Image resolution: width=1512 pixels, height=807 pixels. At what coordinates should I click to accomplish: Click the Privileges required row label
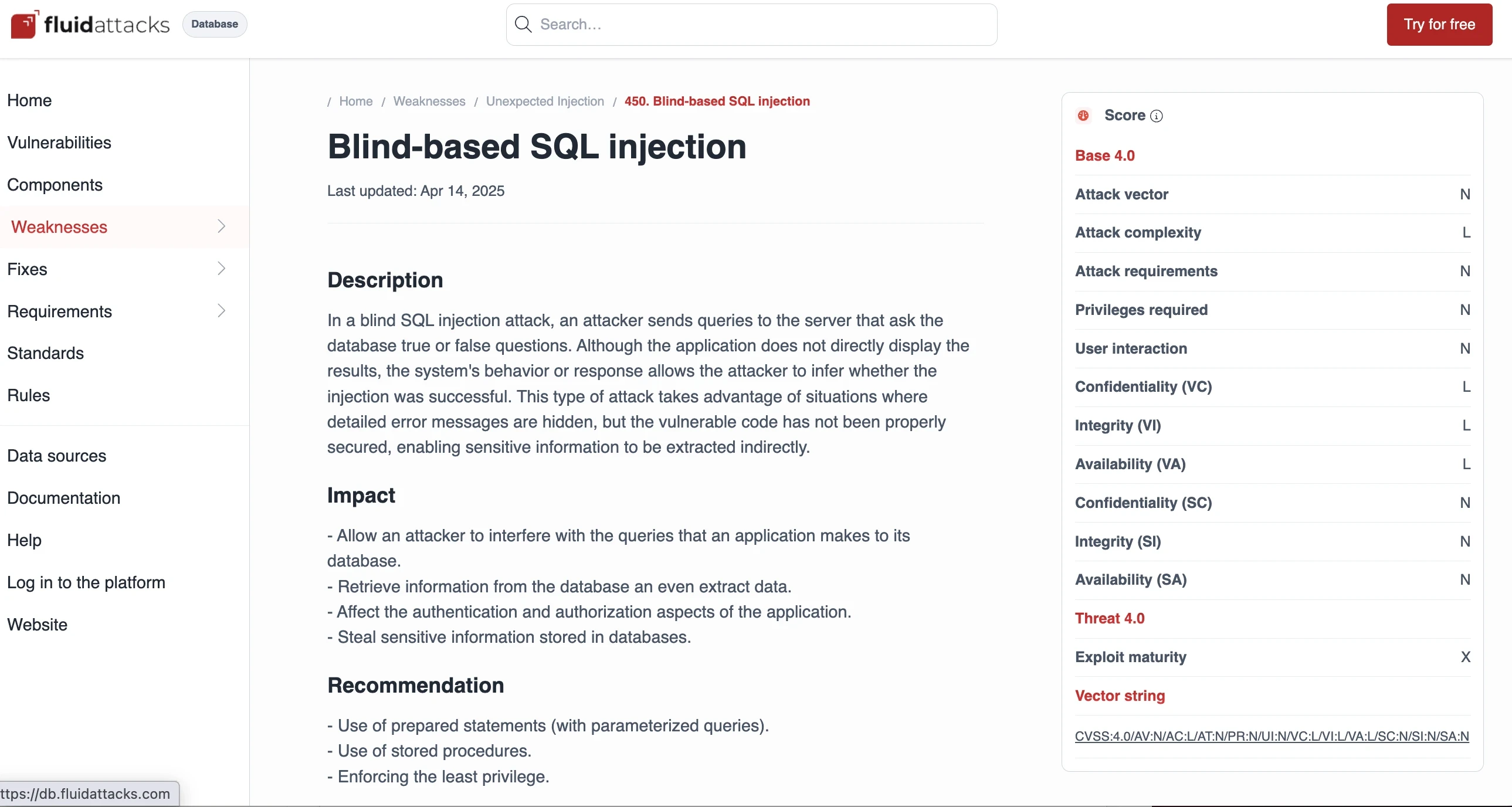[1141, 310]
